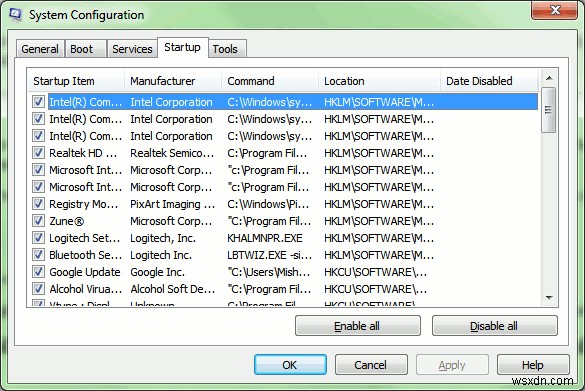Screen dimensions: 585x391
Task: Go to the Services tab
Action: pyautogui.click(x=132, y=49)
